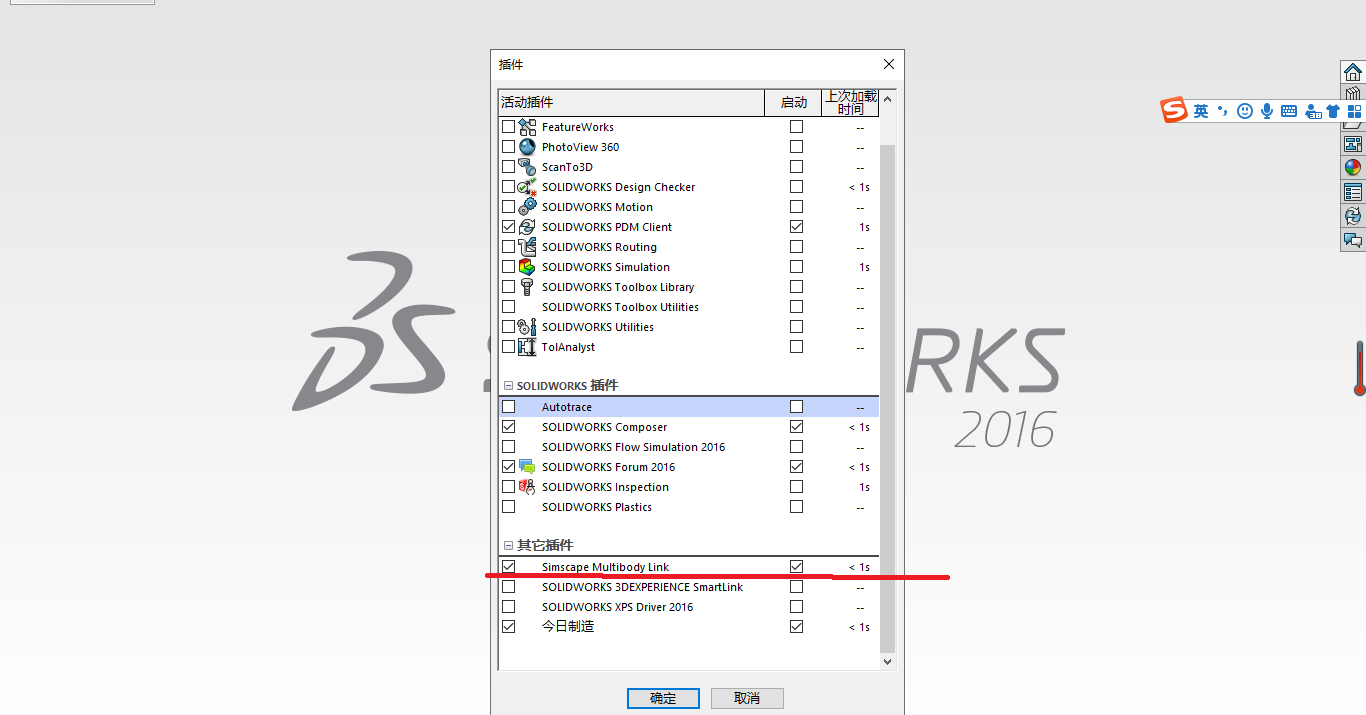
Task: Open the View Palette pane
Action: (x=1352, y=143)
